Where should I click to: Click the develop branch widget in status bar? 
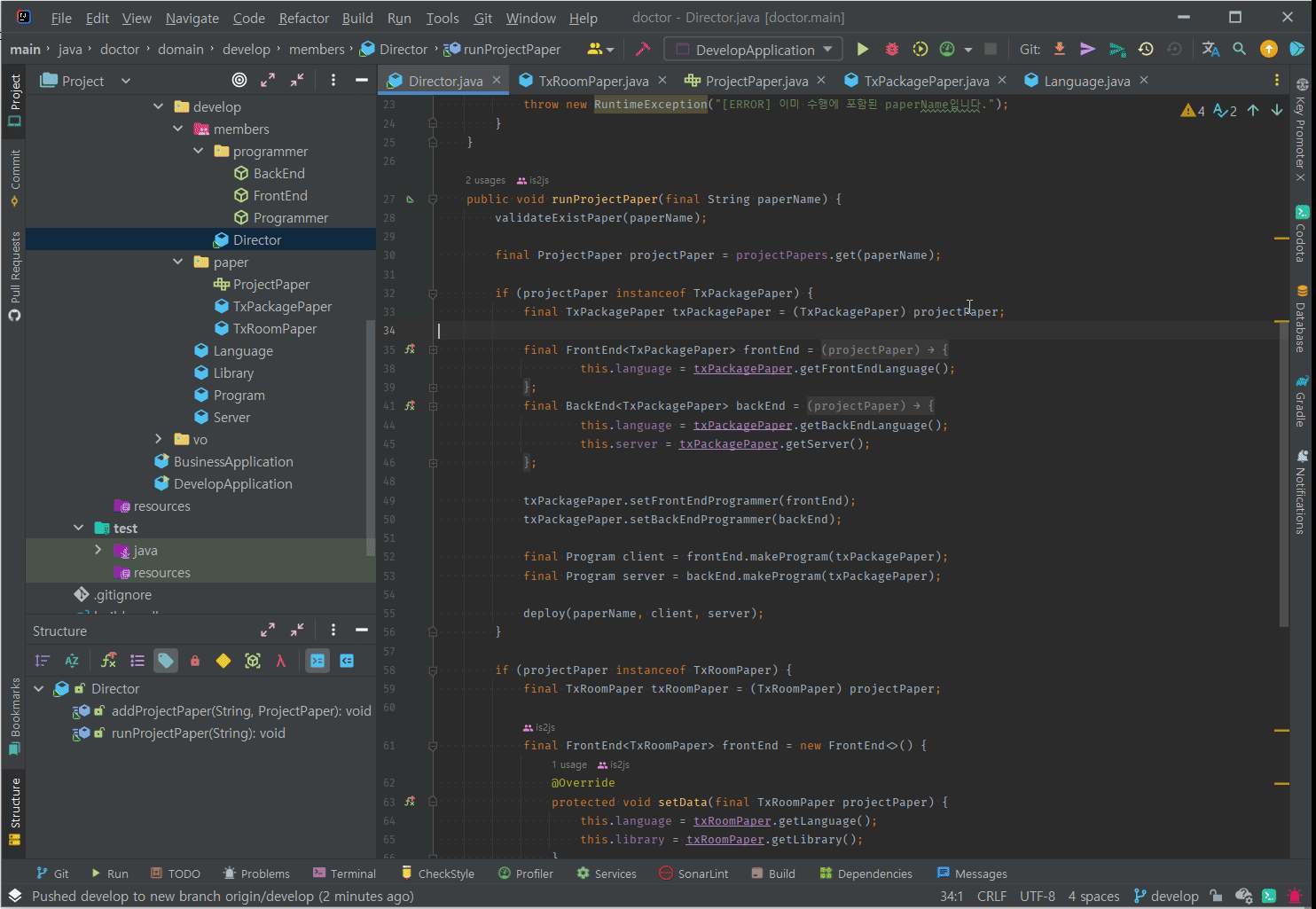1166,897
